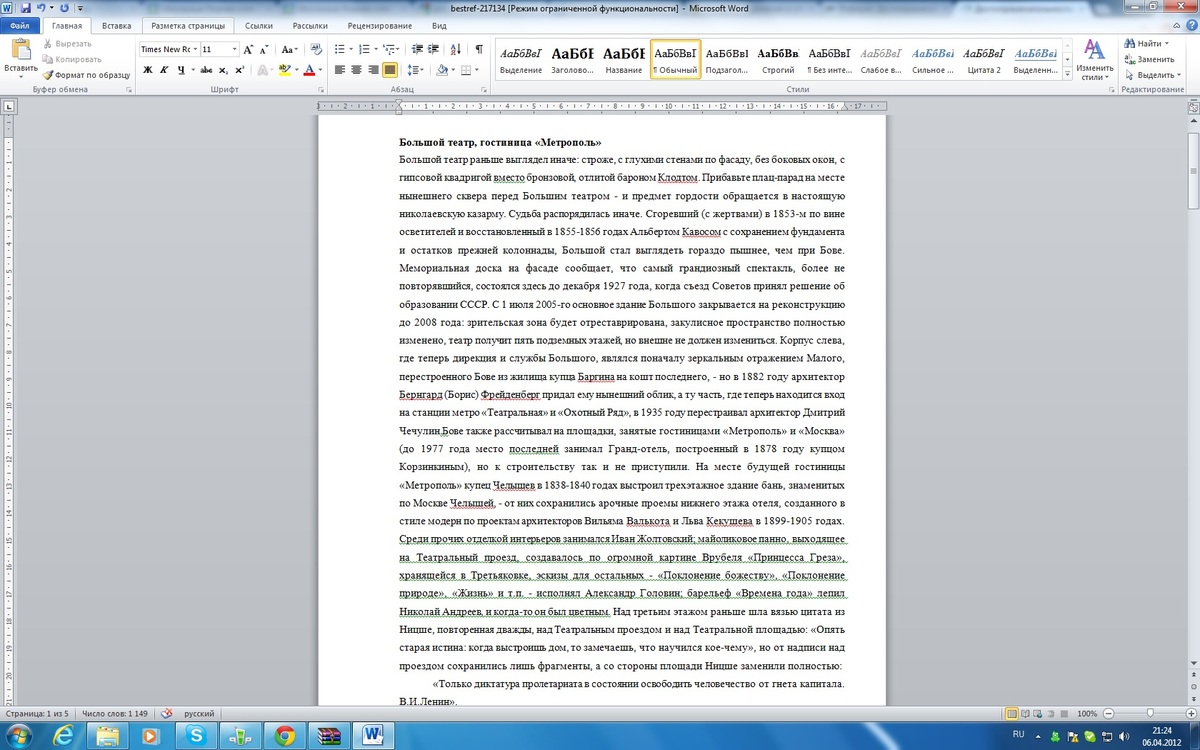Switch to the Разметка страницы tab
This screenshot has width=1200, height=750.
pyautogui.click(x=189, y=26)
